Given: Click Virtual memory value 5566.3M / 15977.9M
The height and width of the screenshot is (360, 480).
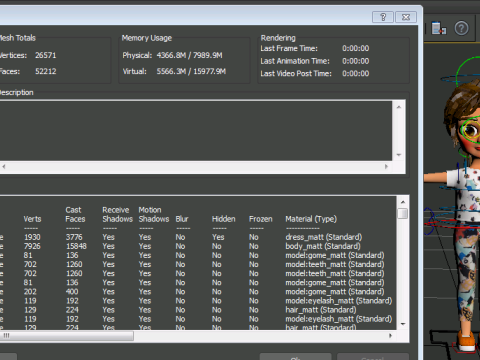Looking at the screenshot, I should click(191, 71).
